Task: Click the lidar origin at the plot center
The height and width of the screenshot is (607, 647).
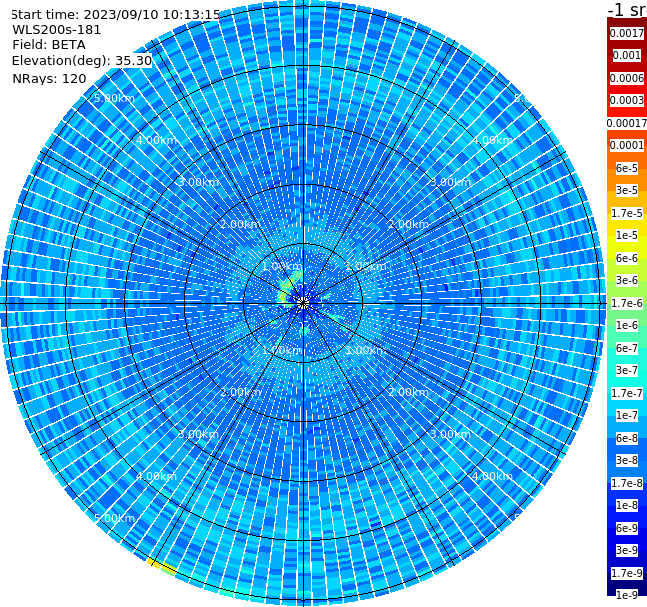Action: tap(303, 304)
